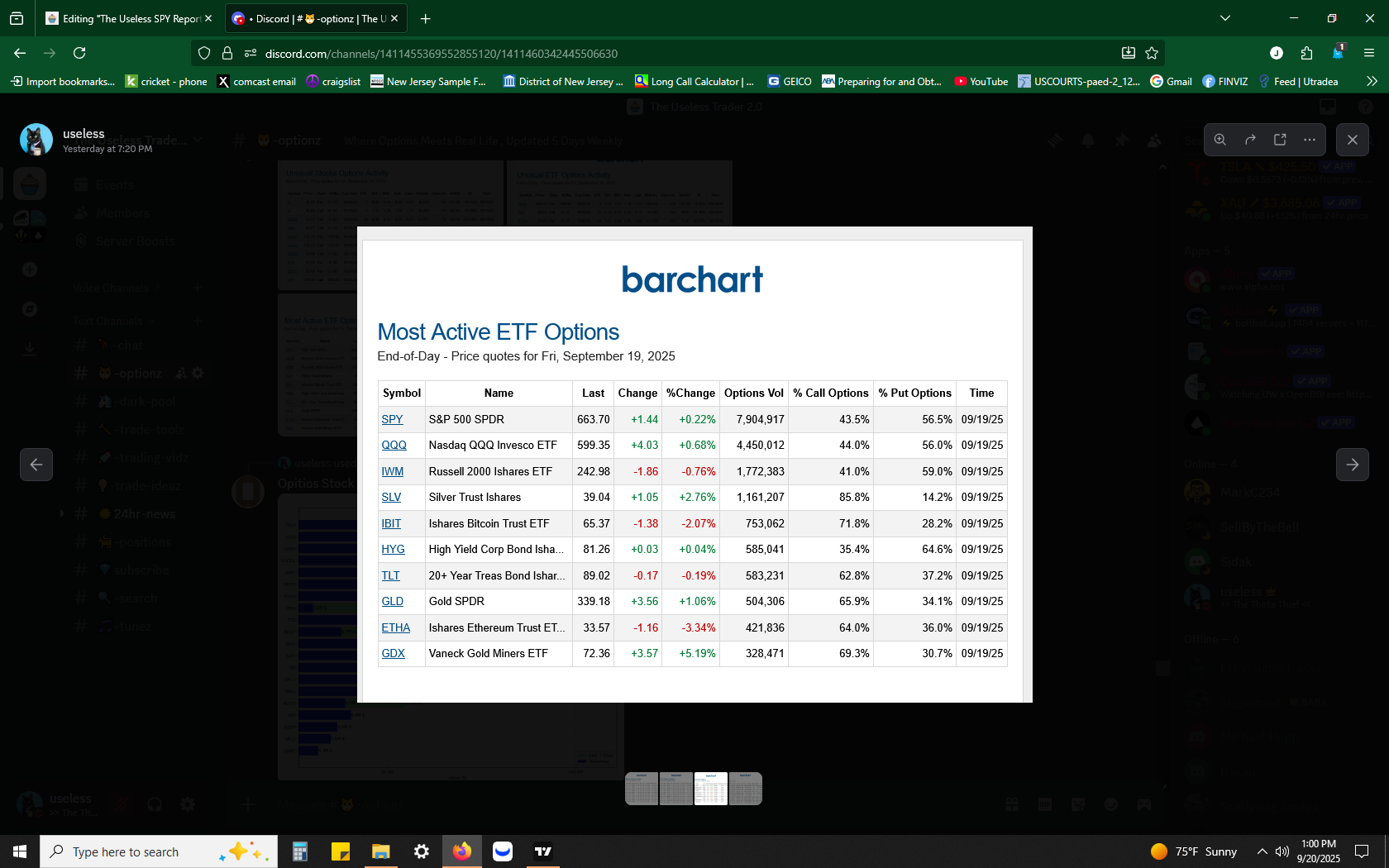Click the forward arrow icon in the image viewer toolbar

coord(1250,140)
